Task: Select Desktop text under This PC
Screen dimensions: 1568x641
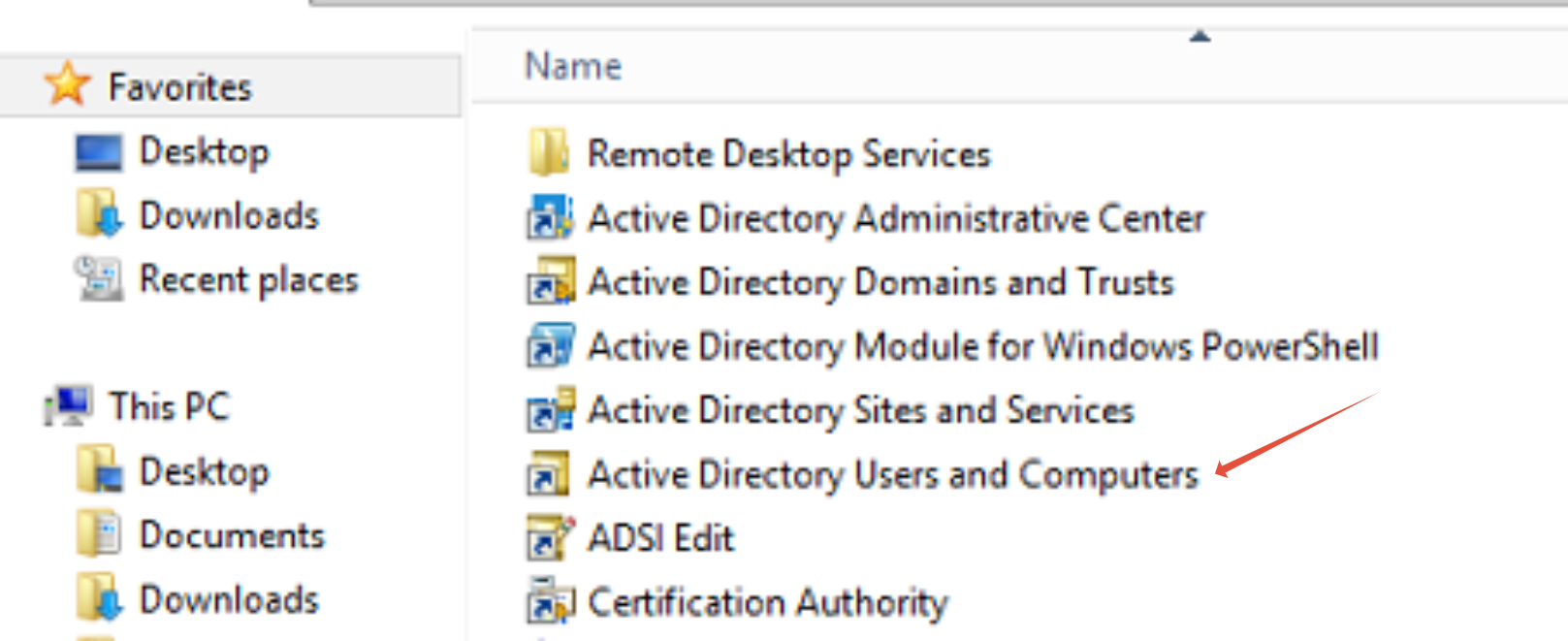Action: pyautogui.click(x=205, y=472)
